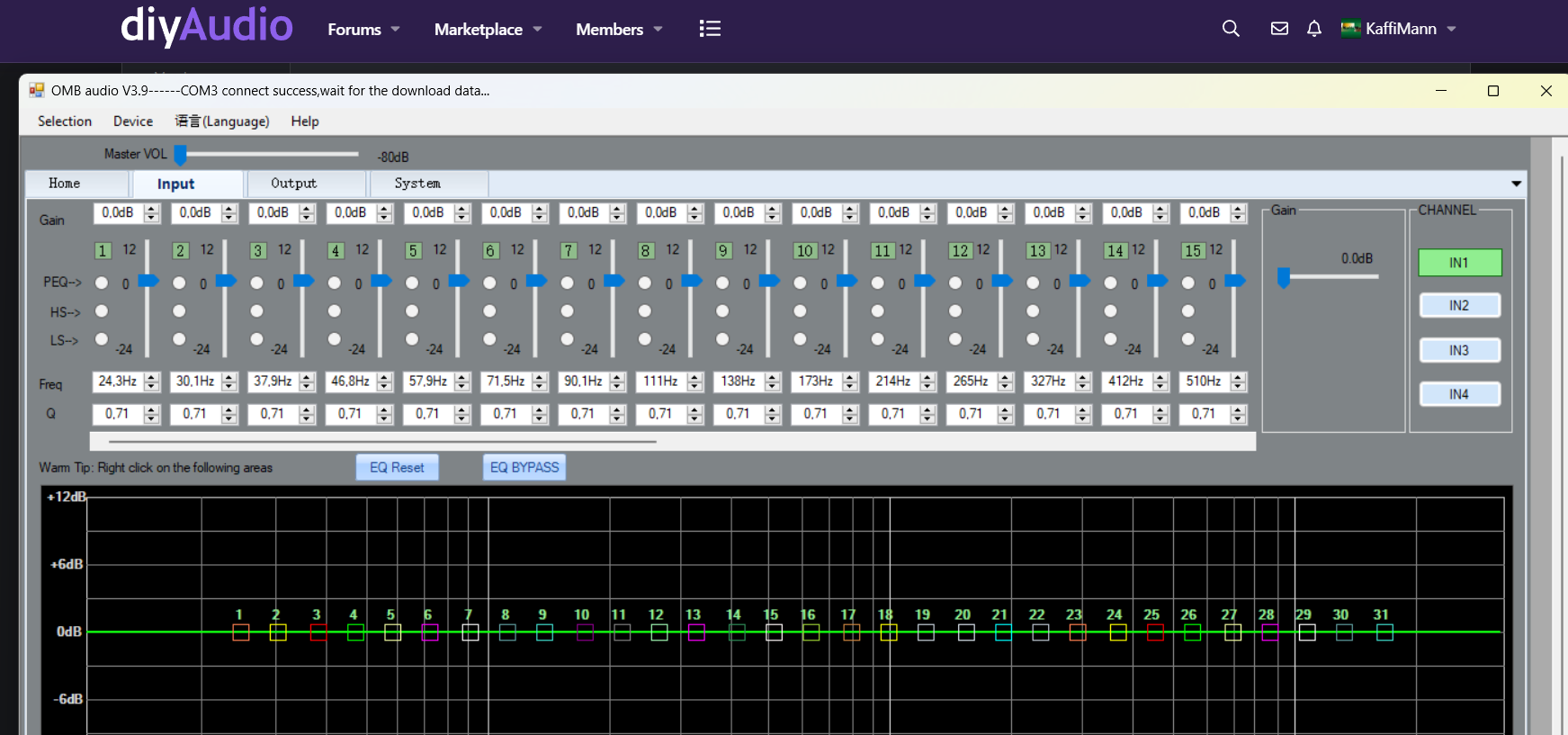Select EQ node 1 square on graph
1568x735 pixels.
click(240, 632)
